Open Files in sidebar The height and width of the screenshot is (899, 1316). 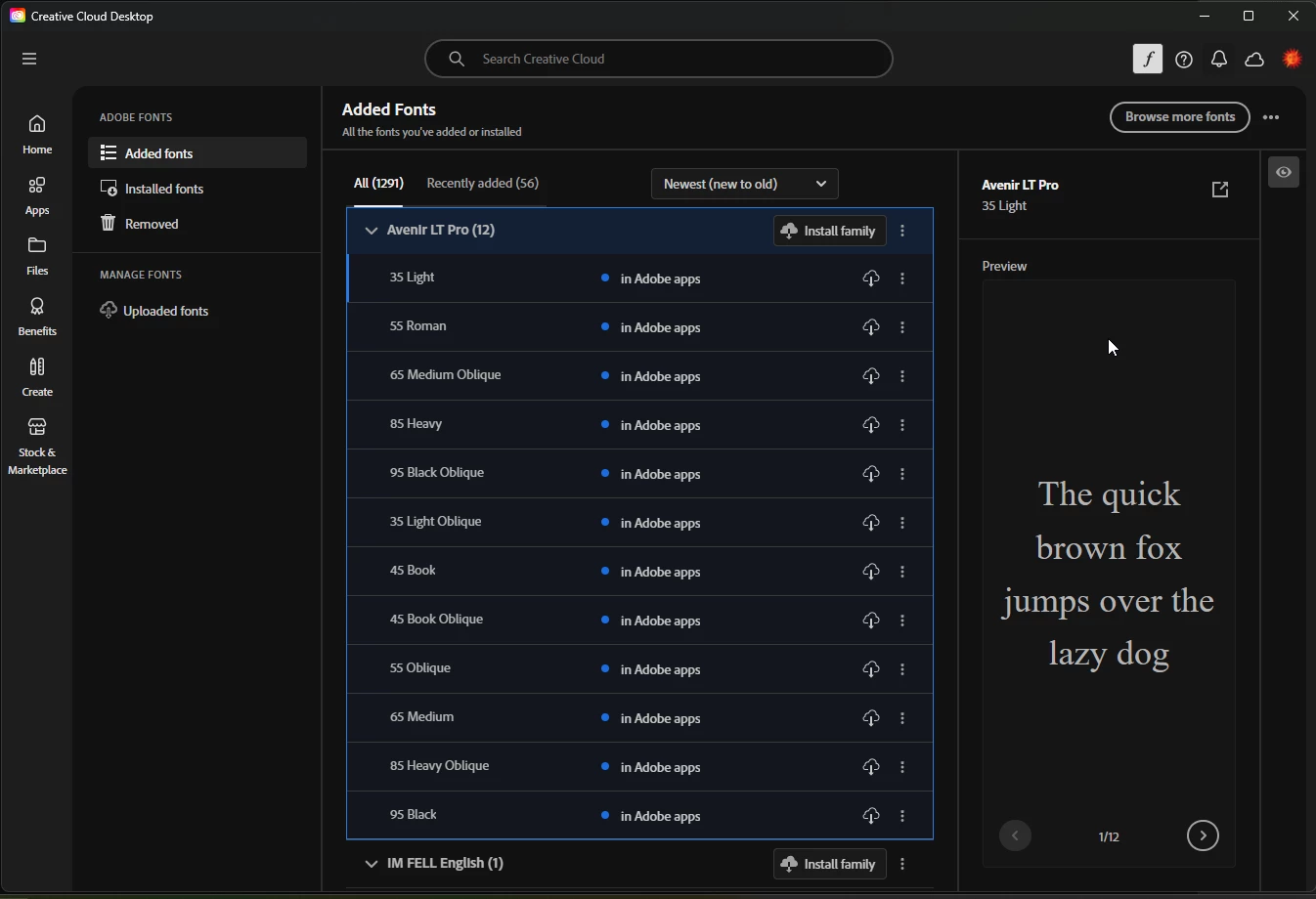pos(37,256)
